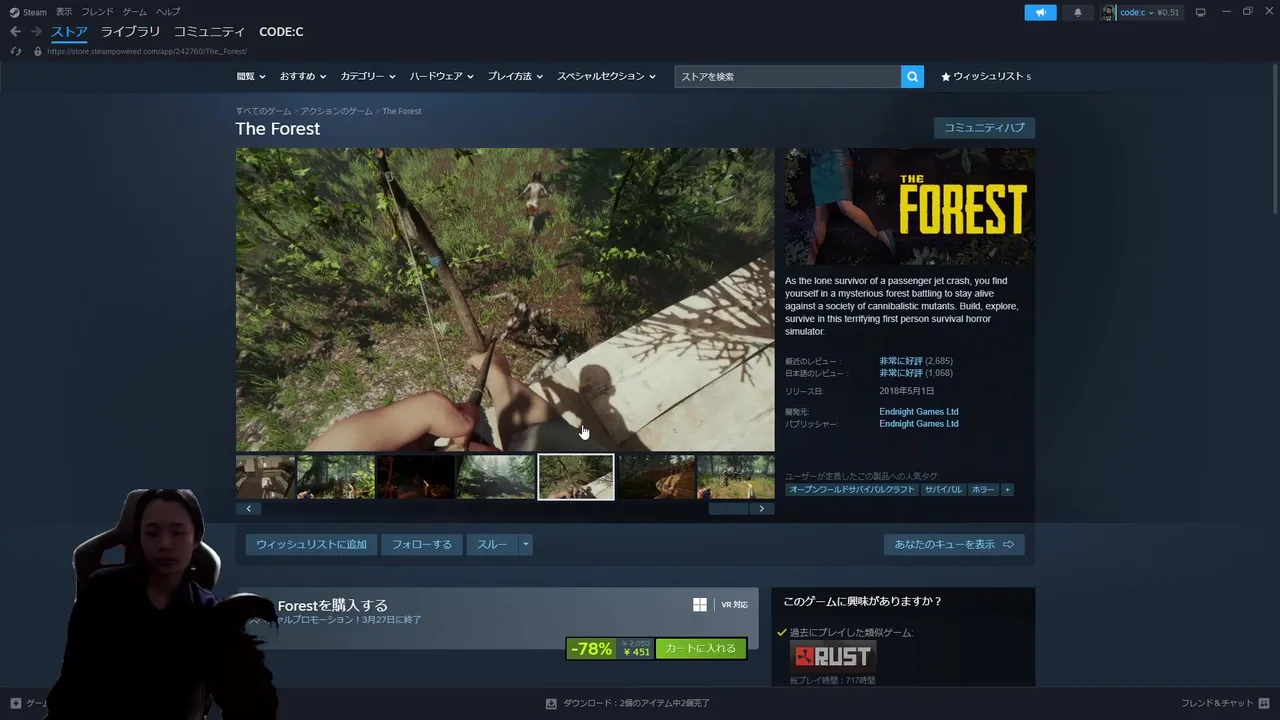Open the フレンド menu
The height and width of the screenshot is (720, 1280).
point(98,12)
